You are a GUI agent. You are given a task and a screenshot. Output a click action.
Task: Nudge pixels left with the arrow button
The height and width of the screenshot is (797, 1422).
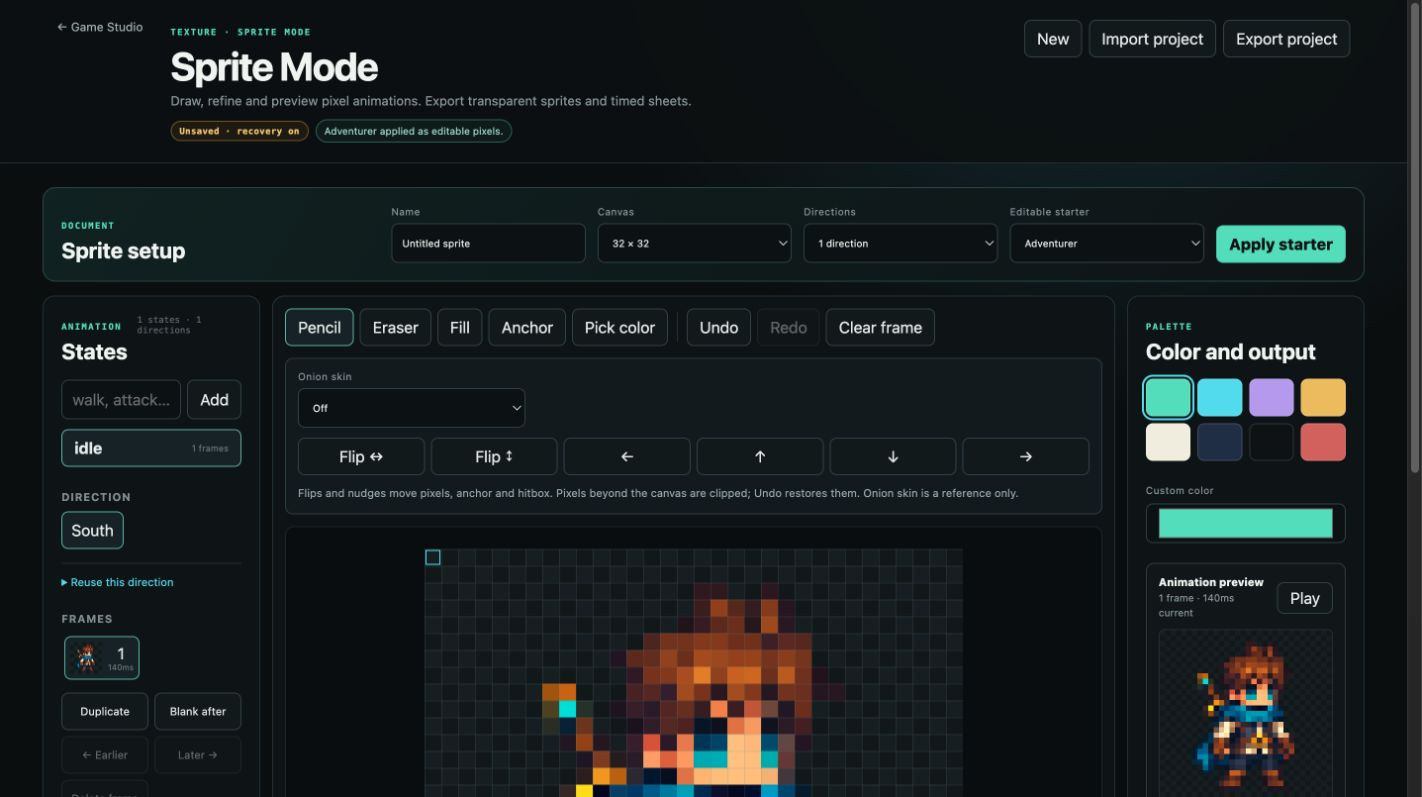tap(627, 456)
